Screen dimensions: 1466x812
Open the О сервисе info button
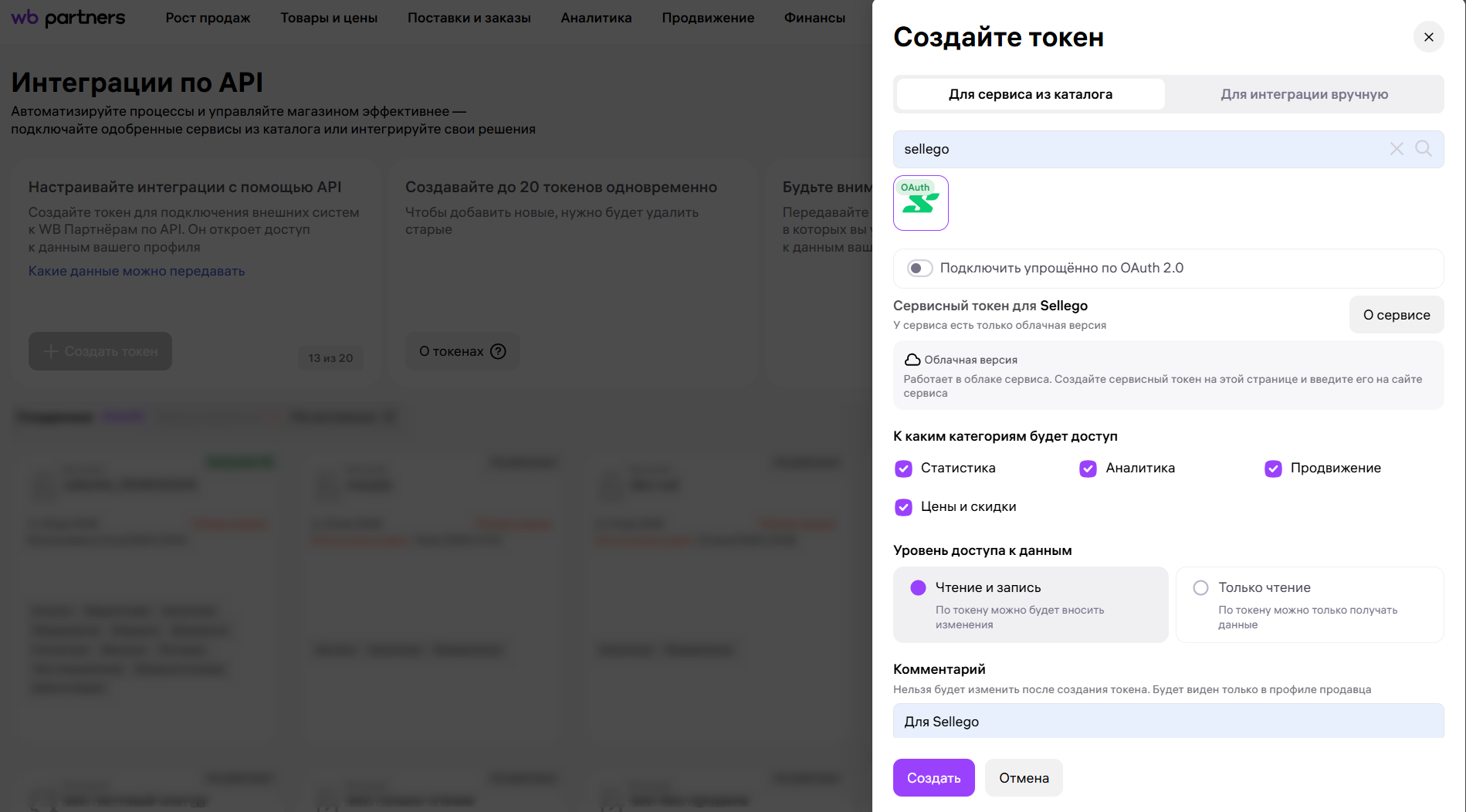pyautogui.click(x=1396, y=315)
